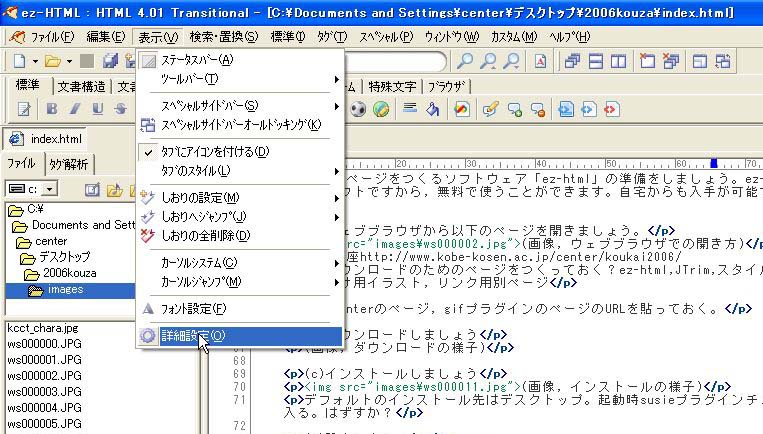The height and width of the screenshot is (434, 763).
Task: Open the タグ(T) menu
Action: [332, 37]
